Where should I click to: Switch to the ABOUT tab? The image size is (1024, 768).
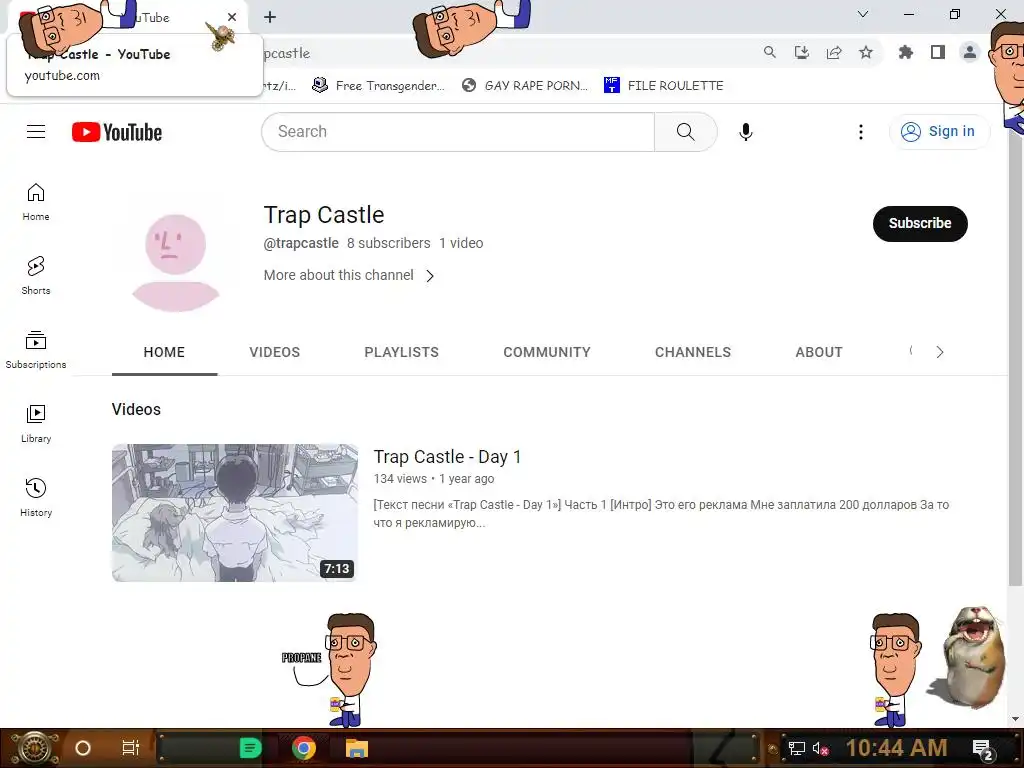click(819, 352)
